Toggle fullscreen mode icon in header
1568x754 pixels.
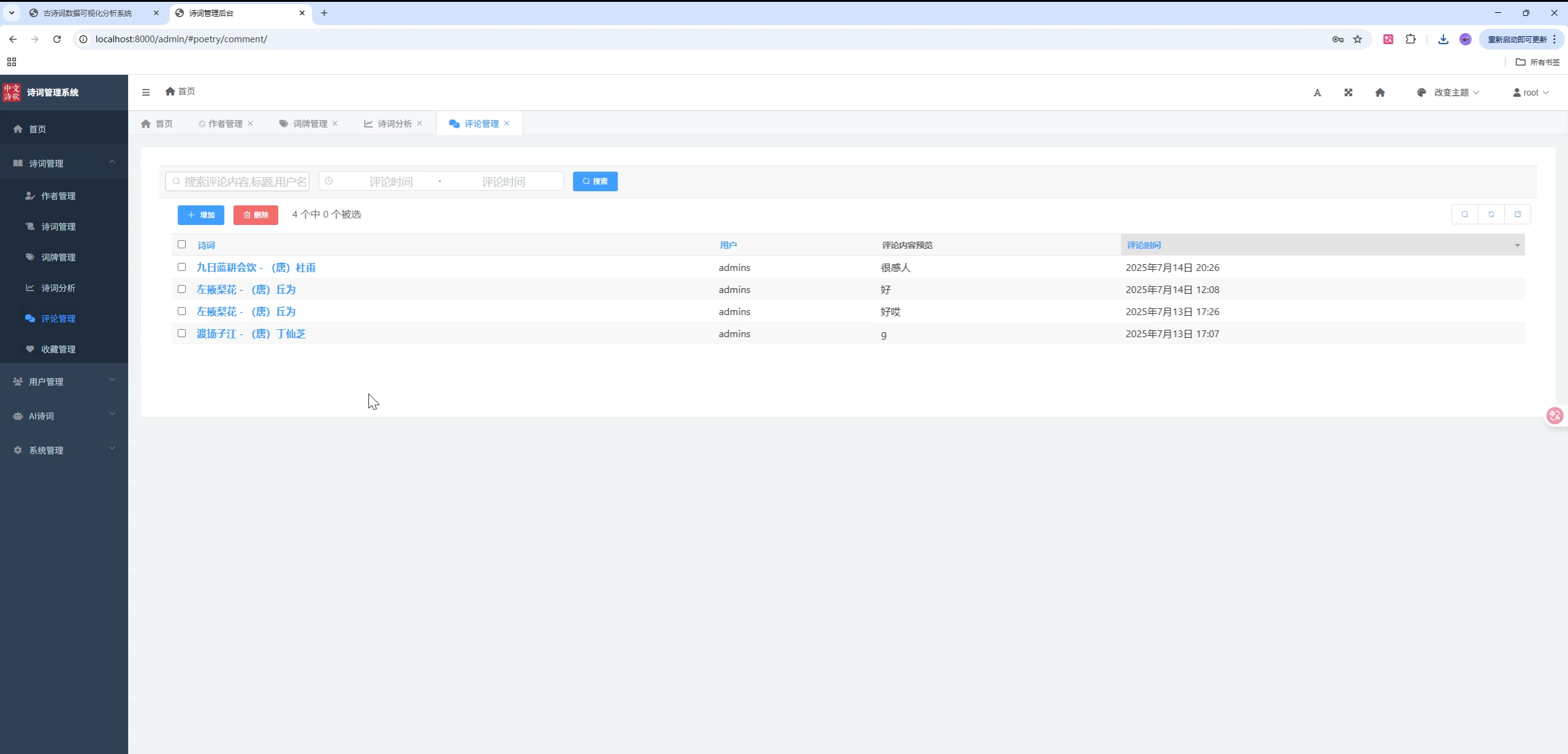(x=1348, y=93)
